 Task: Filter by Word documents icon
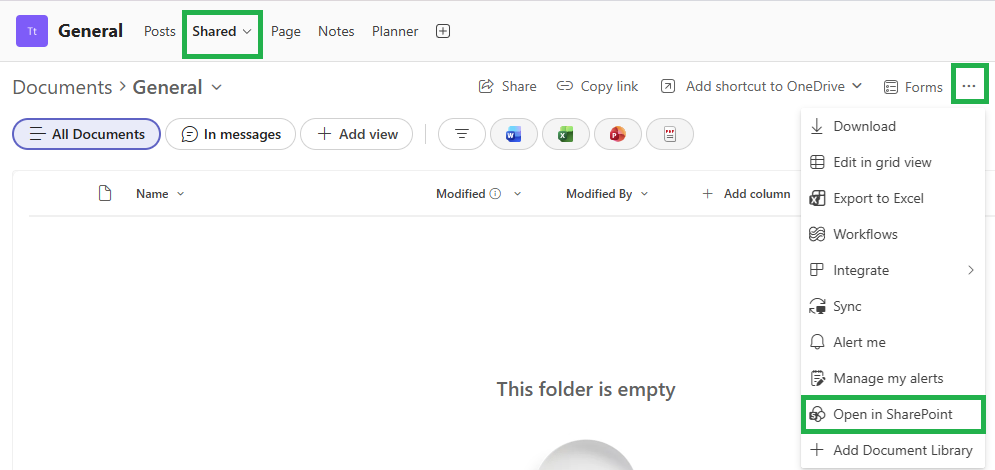(513, 134)
